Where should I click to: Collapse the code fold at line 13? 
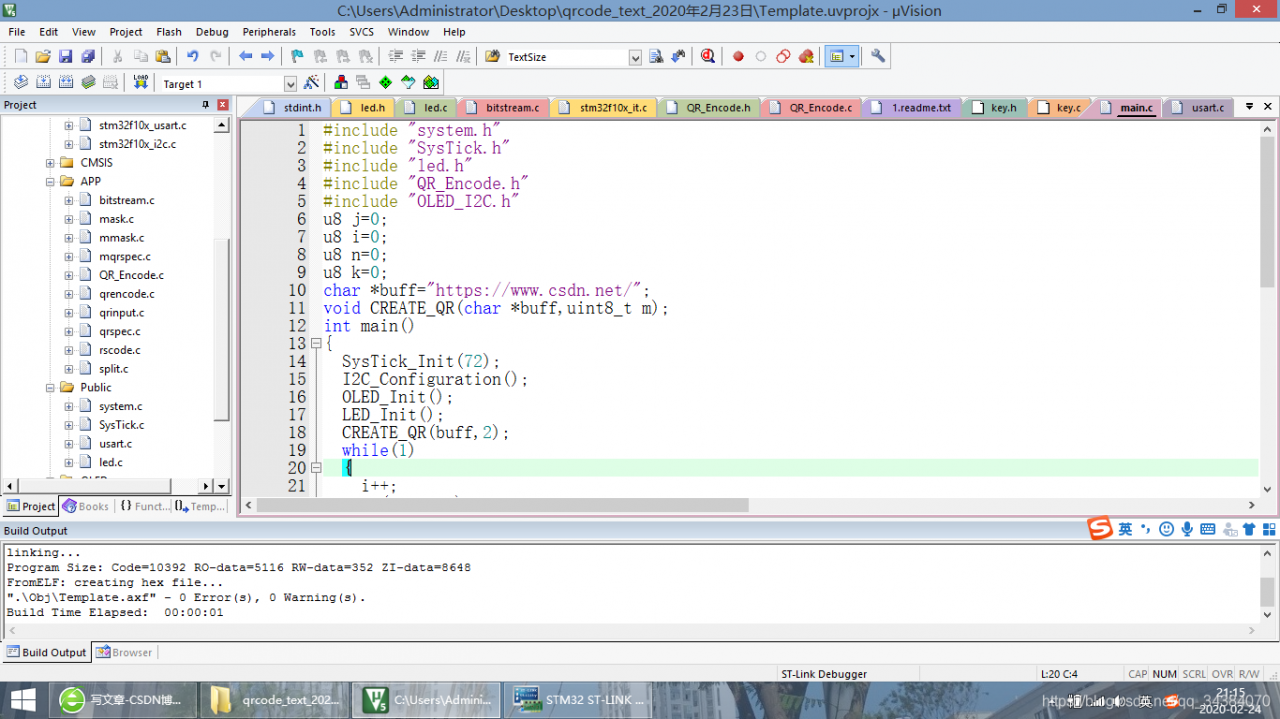(x=316, y=343)
